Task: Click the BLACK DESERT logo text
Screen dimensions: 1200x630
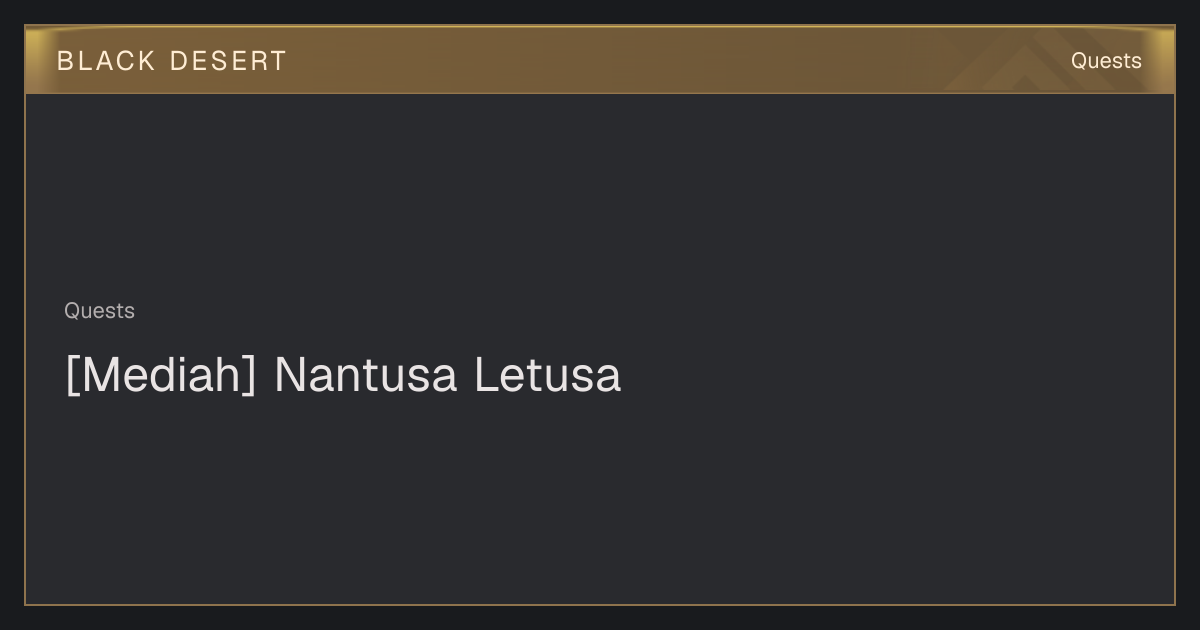Action: [x=172, y=61]
